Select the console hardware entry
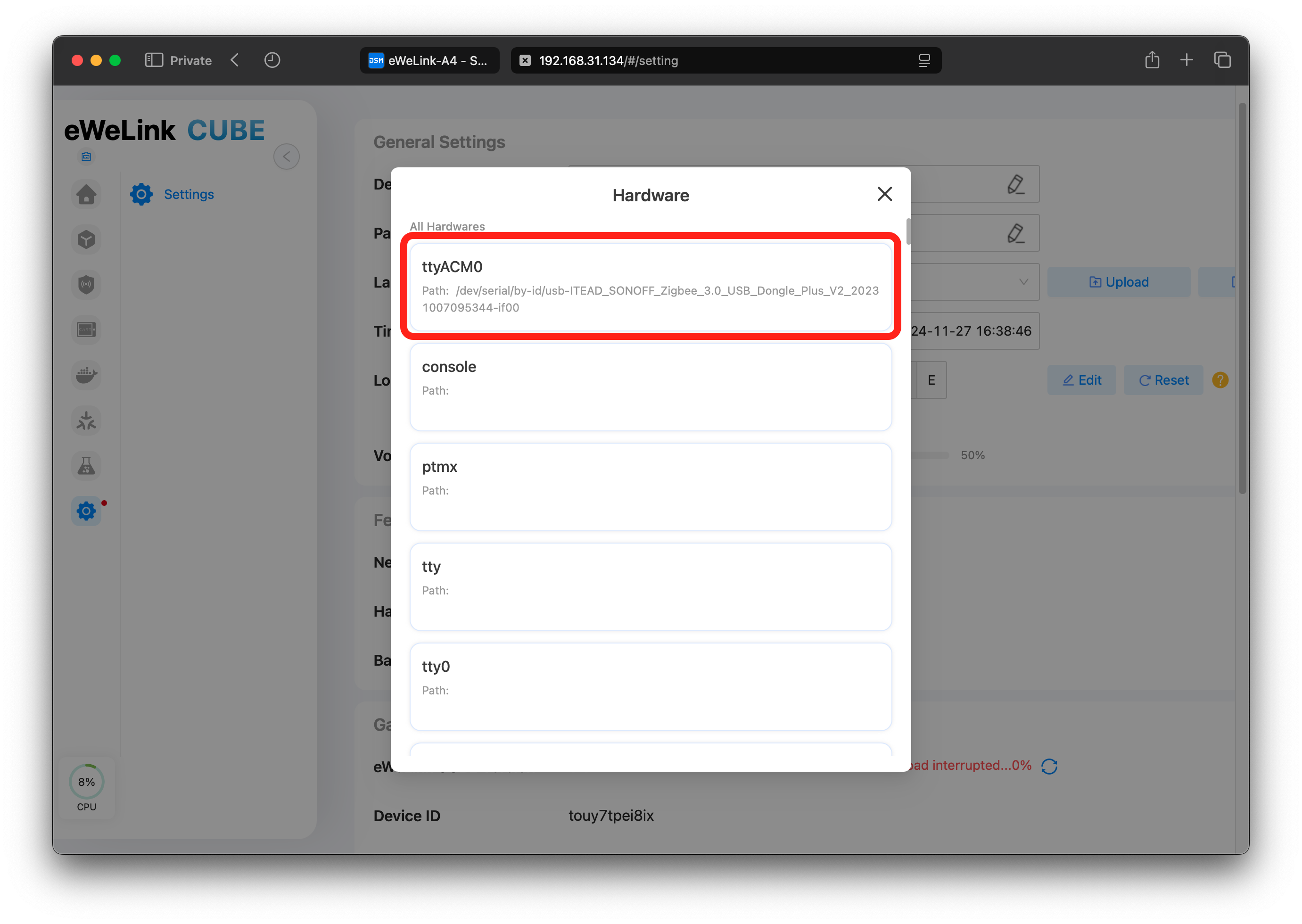The height and width of the screenshot is (924, 1302). (x=650, y=386)
